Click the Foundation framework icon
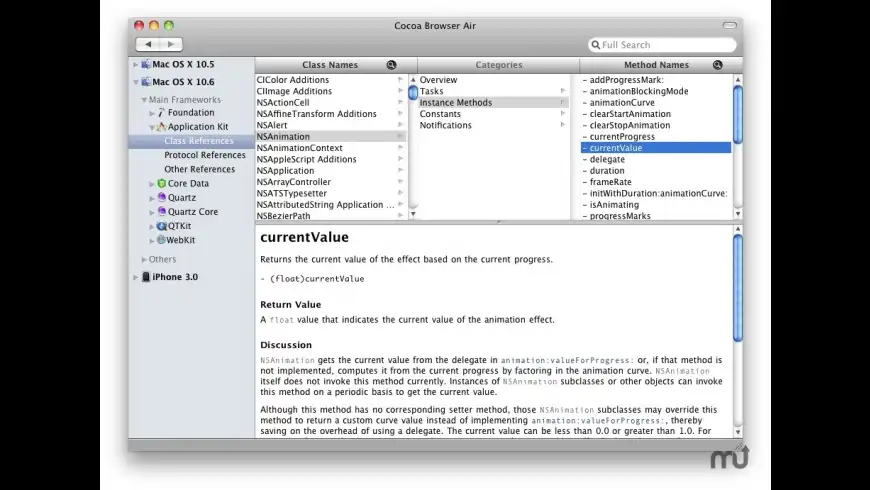This screenshot has width=870, height=490. [161, 113]
